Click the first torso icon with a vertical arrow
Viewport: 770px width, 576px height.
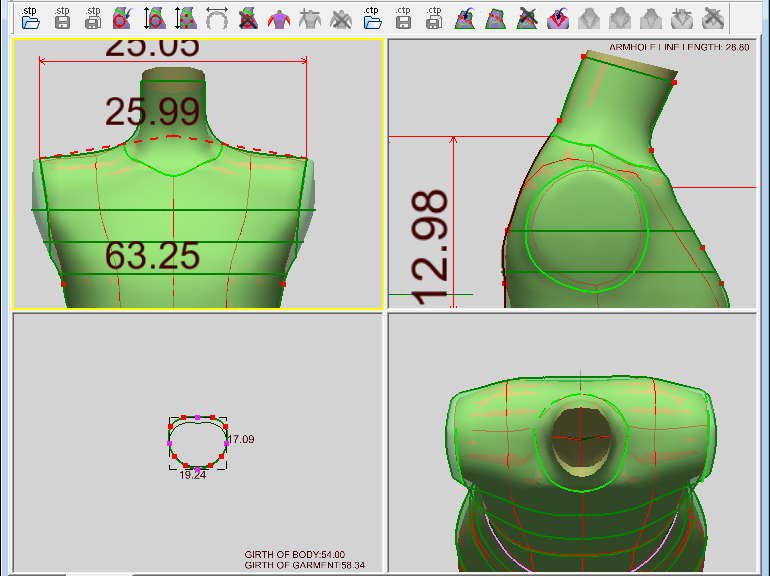click(153, 18)
